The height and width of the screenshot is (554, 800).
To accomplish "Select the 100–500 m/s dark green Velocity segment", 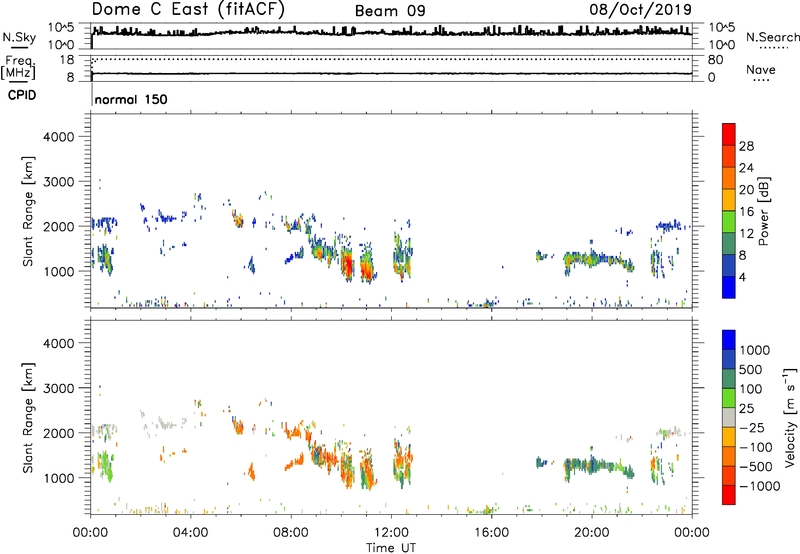I will [x=729, y=379].
